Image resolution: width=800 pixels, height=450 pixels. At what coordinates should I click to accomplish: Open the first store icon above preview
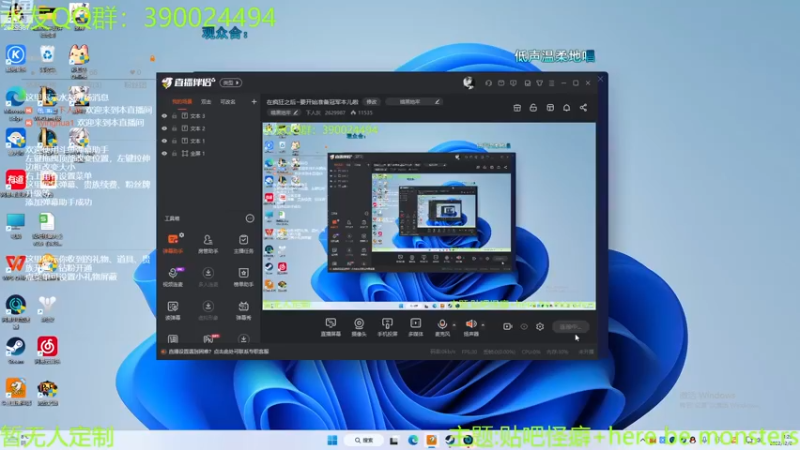517,108
